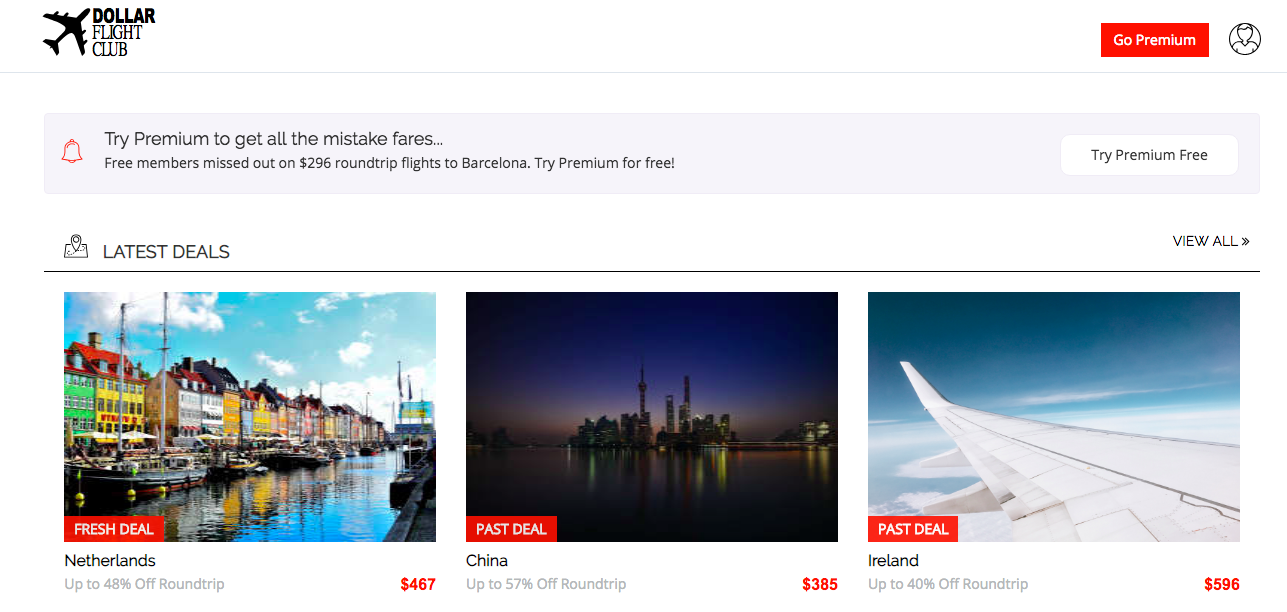Click the Dollar Flight Club airplane logo
The height and width of the screenshot is (612, 1287).
99,32
